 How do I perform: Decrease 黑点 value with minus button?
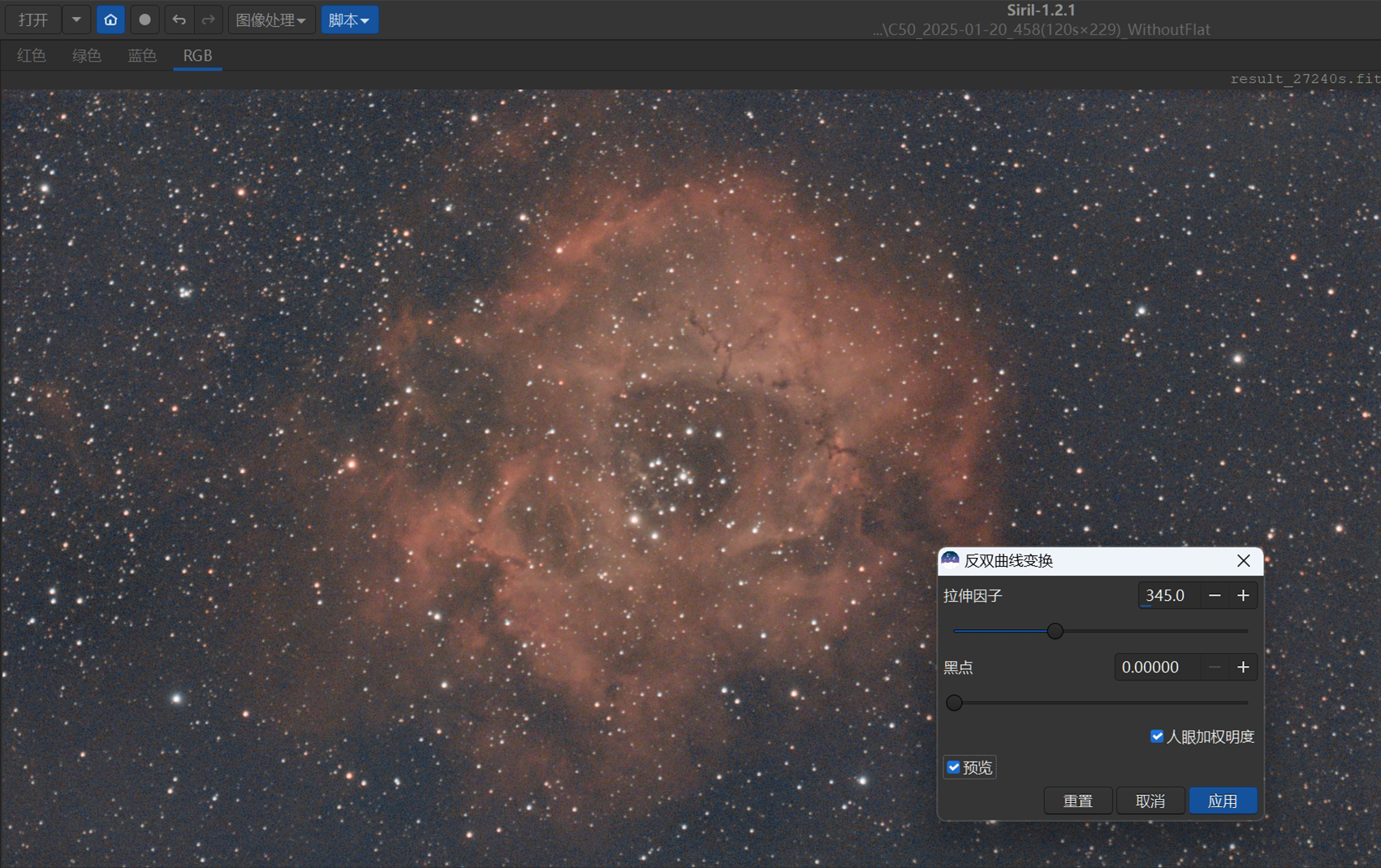(1215, 667)
